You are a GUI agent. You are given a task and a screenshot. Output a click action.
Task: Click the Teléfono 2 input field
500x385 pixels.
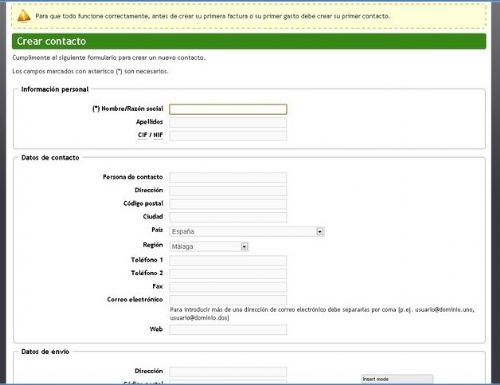pos(228,273)
